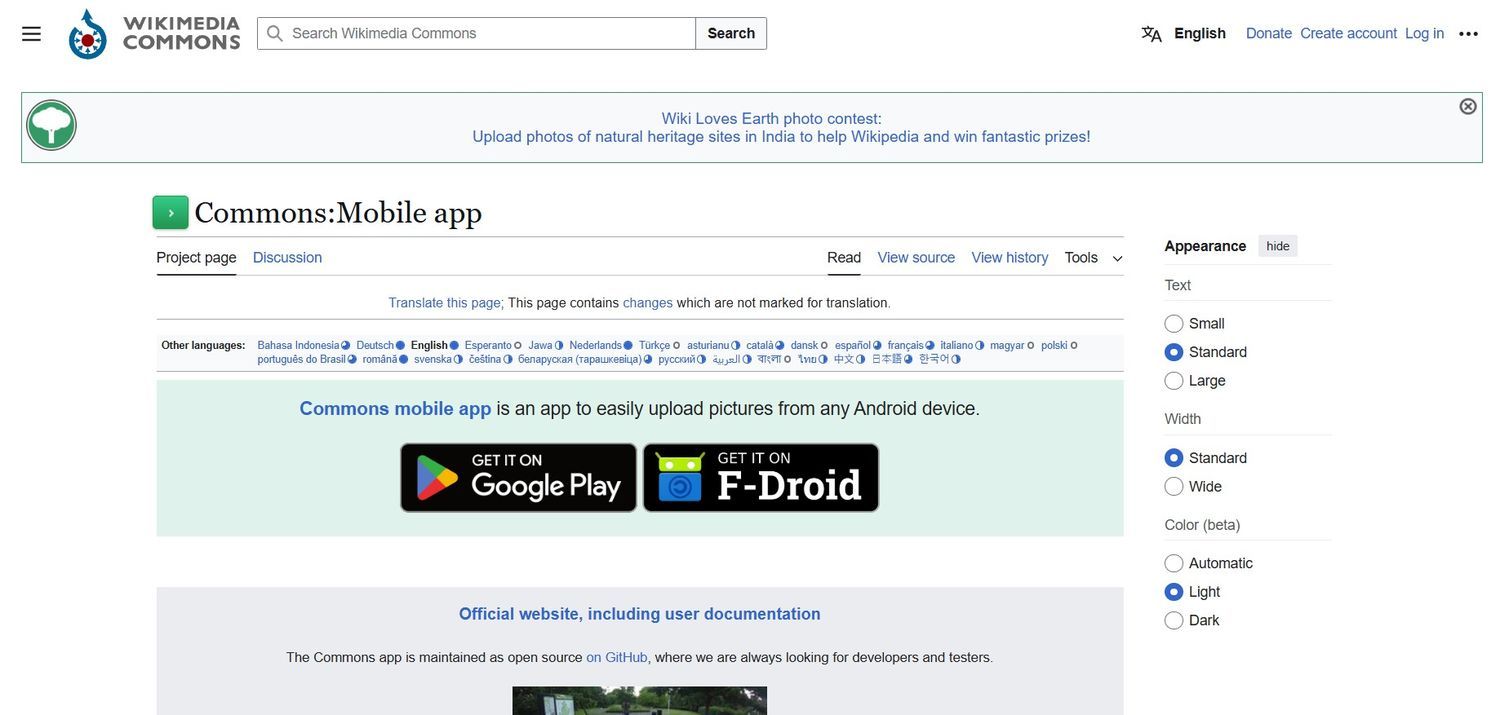Switch to the Discussion tab

(x=287, y=258)
